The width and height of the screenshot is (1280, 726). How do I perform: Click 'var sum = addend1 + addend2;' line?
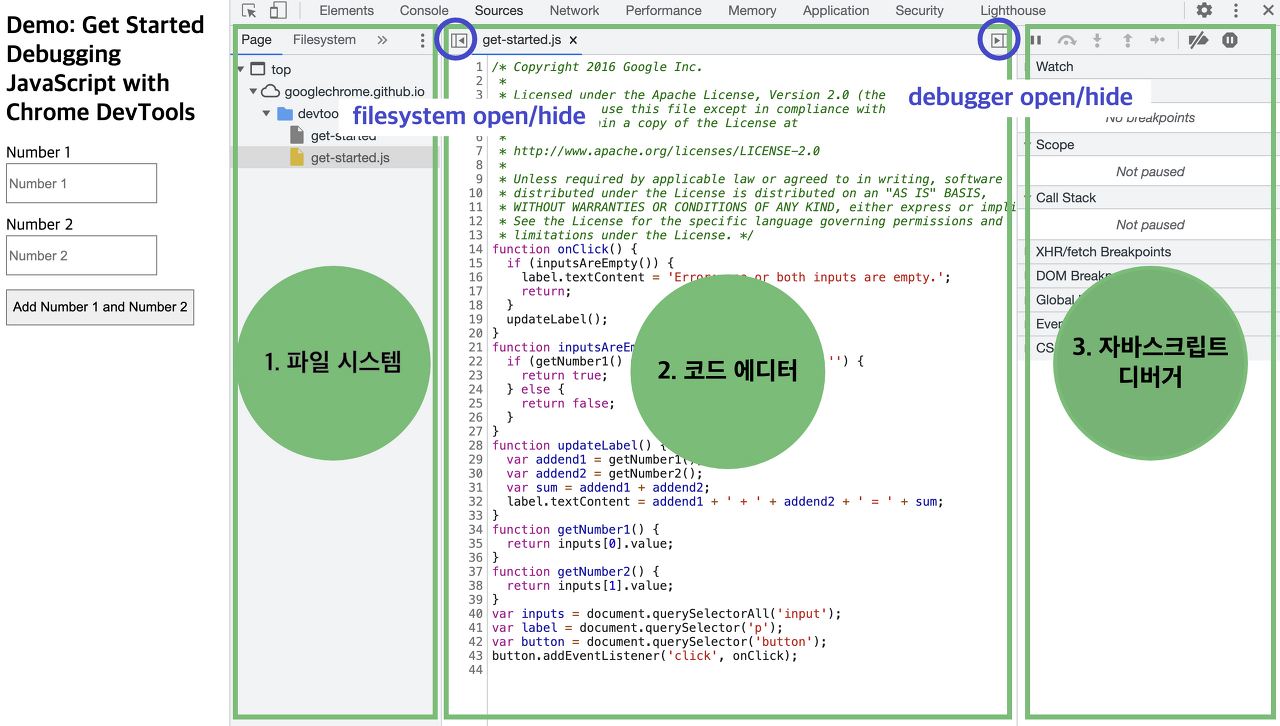(x=608, y=487)
